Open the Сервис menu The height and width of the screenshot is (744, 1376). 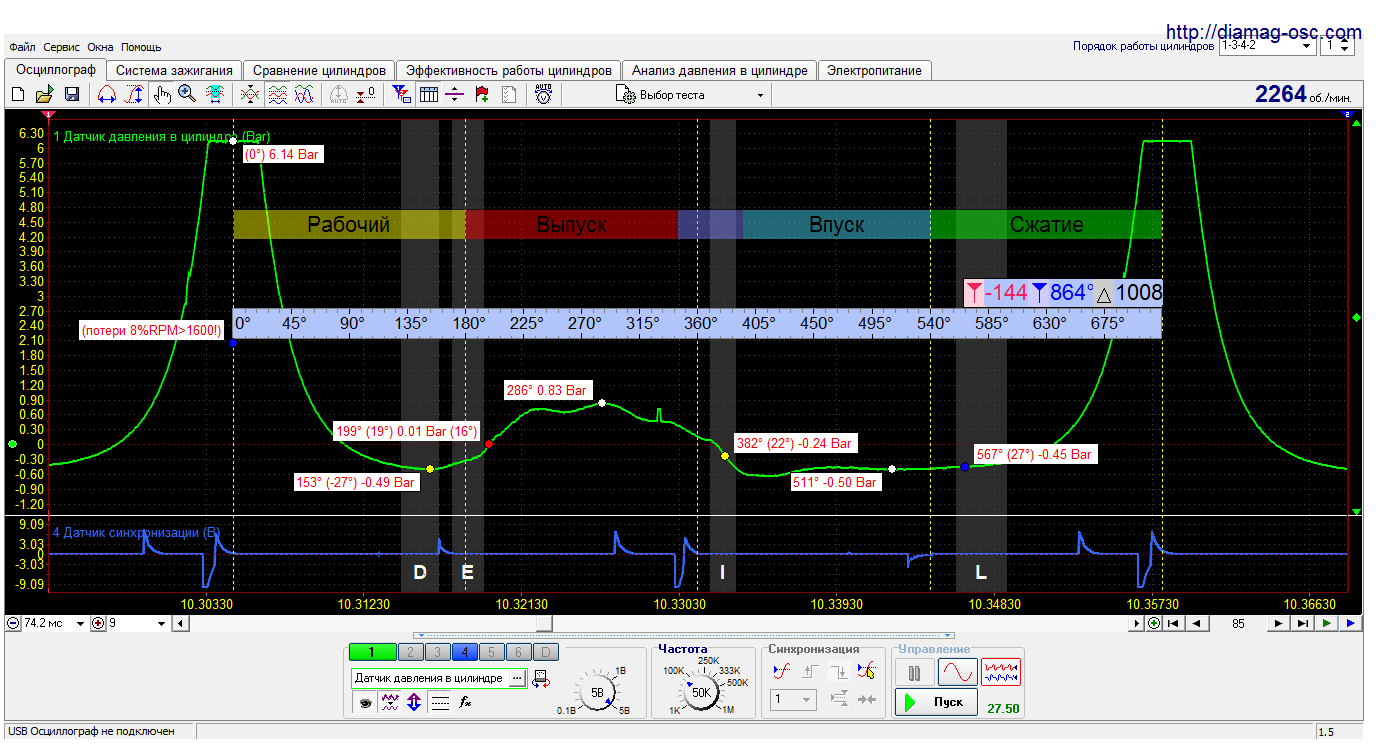[62, 47]
